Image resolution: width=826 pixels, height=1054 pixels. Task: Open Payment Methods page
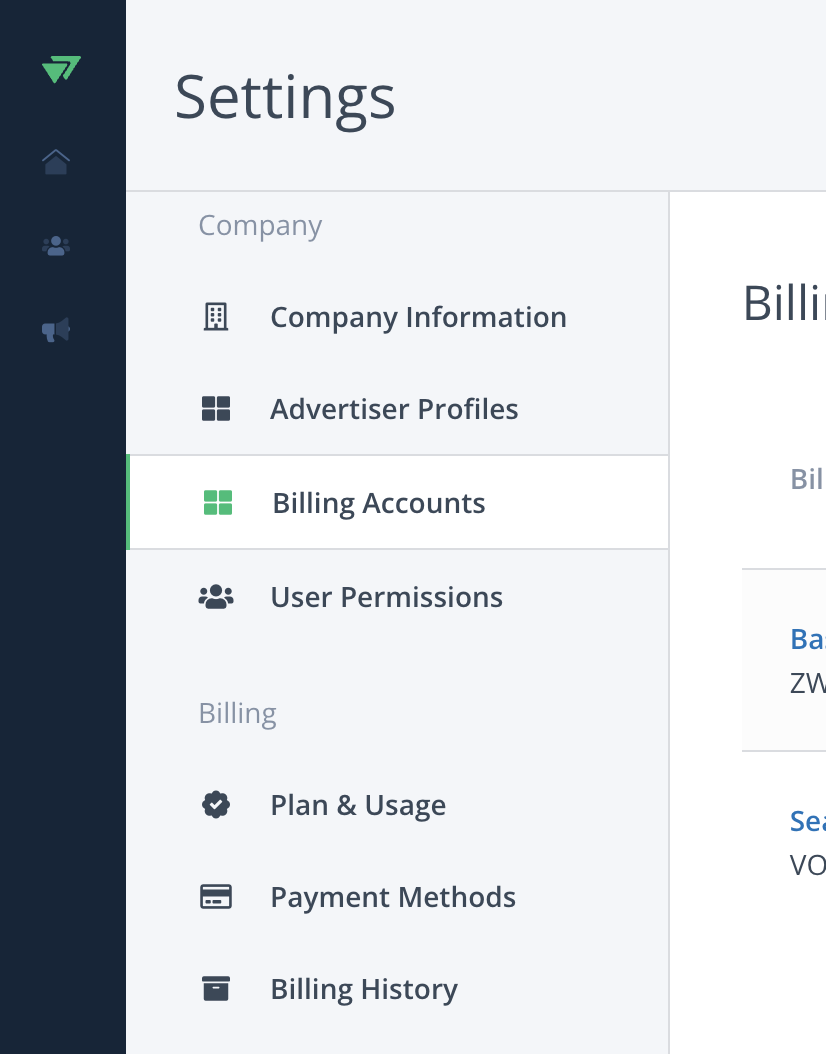tap(393, 897)
